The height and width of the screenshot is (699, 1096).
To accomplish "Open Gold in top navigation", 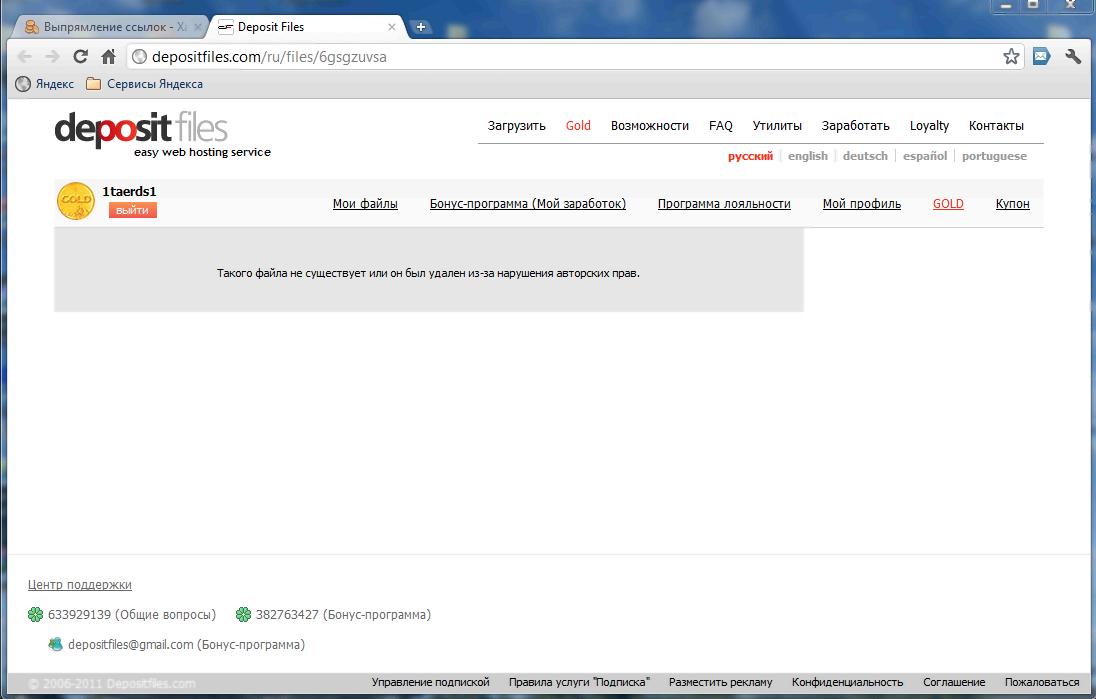I will click(x=578, y=126).
